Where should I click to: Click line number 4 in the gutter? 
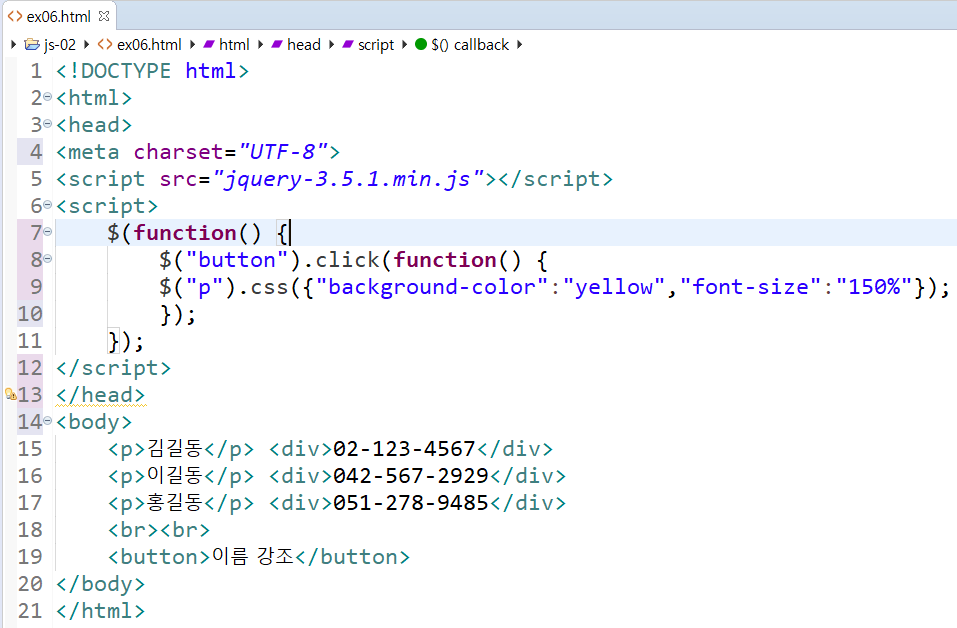pyautogui.click(x=36, y=151)
